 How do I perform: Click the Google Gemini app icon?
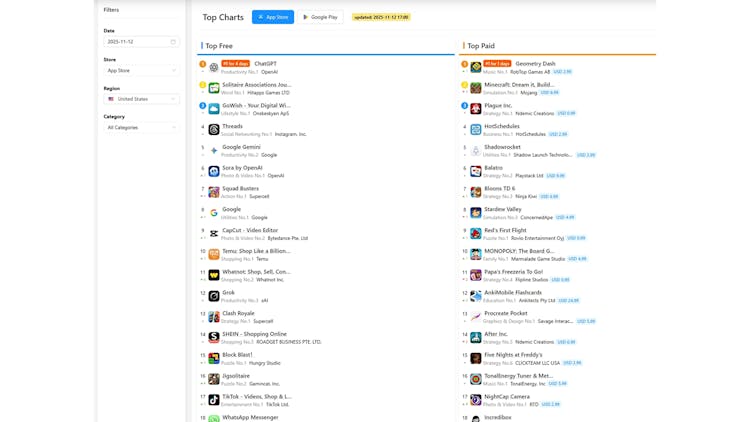click(214, 151)
